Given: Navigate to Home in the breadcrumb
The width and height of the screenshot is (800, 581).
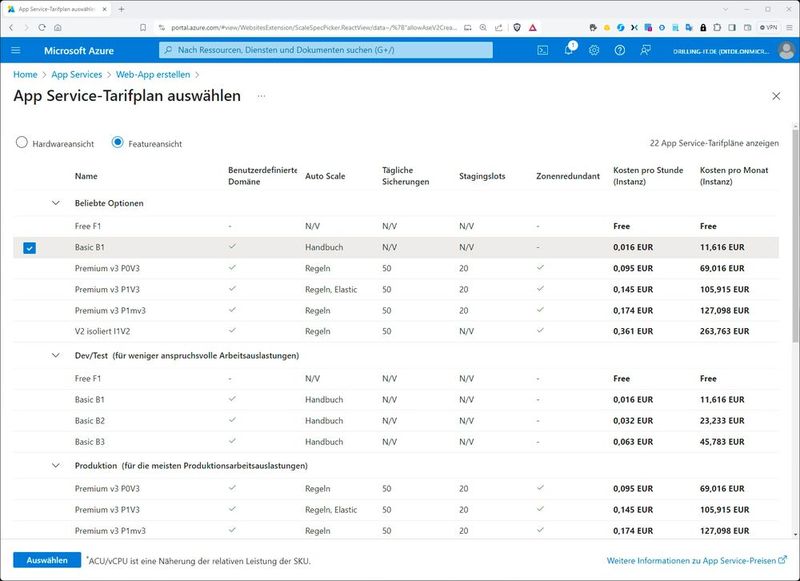Looking at the screenshot, I should click(x=25, y=74).
